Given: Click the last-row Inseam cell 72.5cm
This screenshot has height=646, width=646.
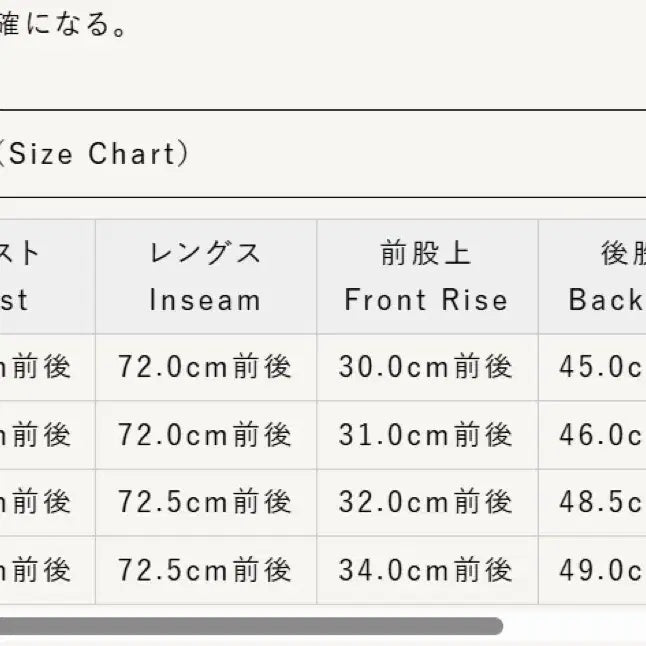Looking at the screenshot, I should tap(205, 570).
